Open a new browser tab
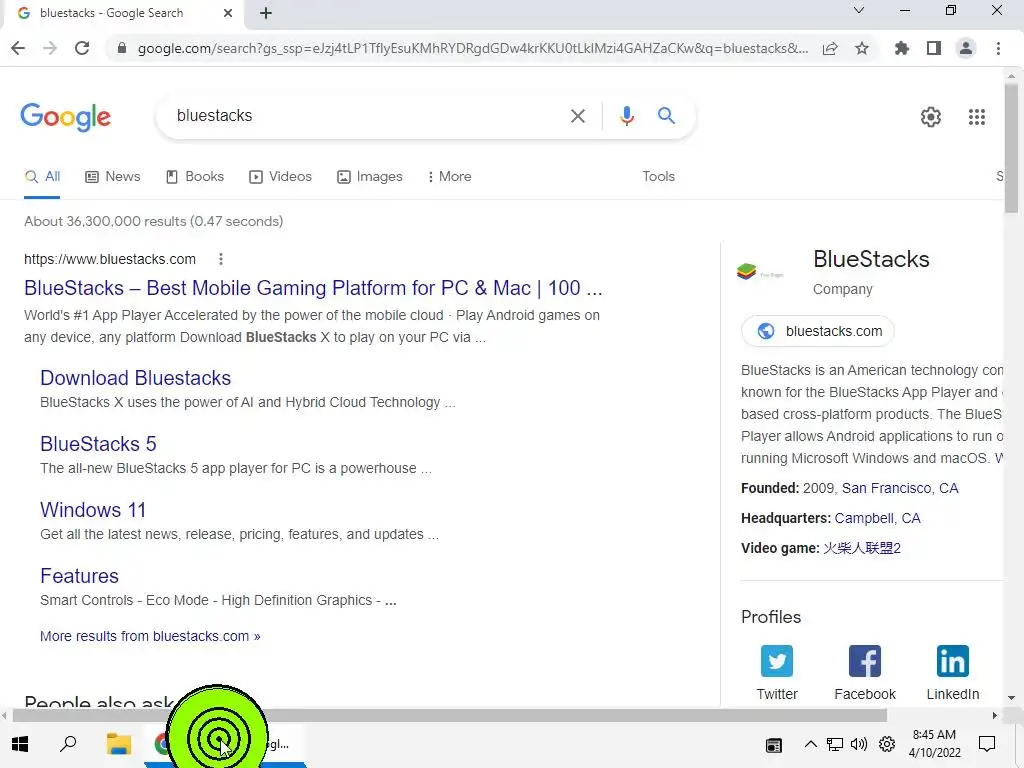Image resolution: width=1024 pixels, height=768 pixels. pos(266,13)
